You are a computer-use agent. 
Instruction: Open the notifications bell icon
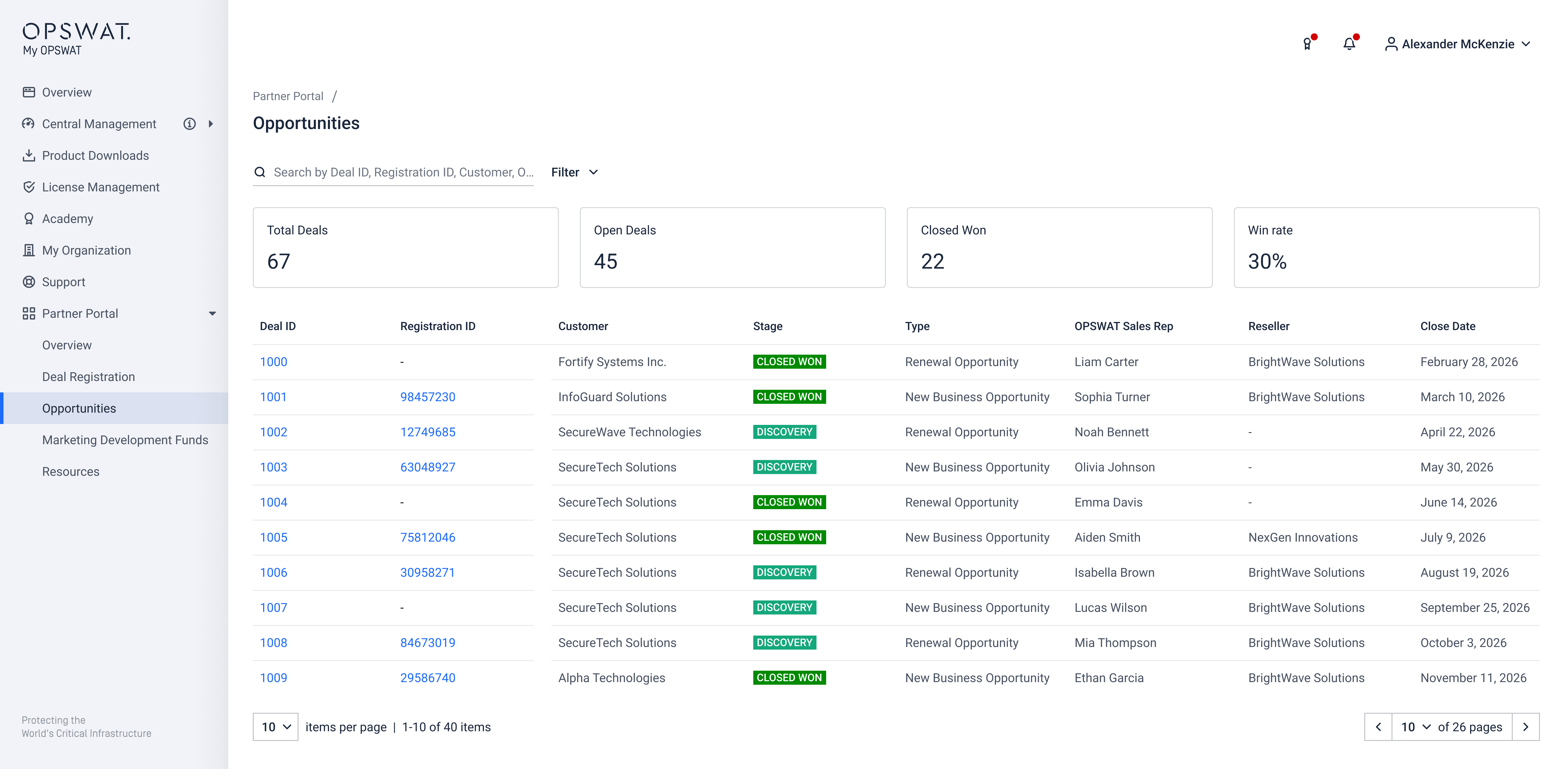[x=1349, y=44]
